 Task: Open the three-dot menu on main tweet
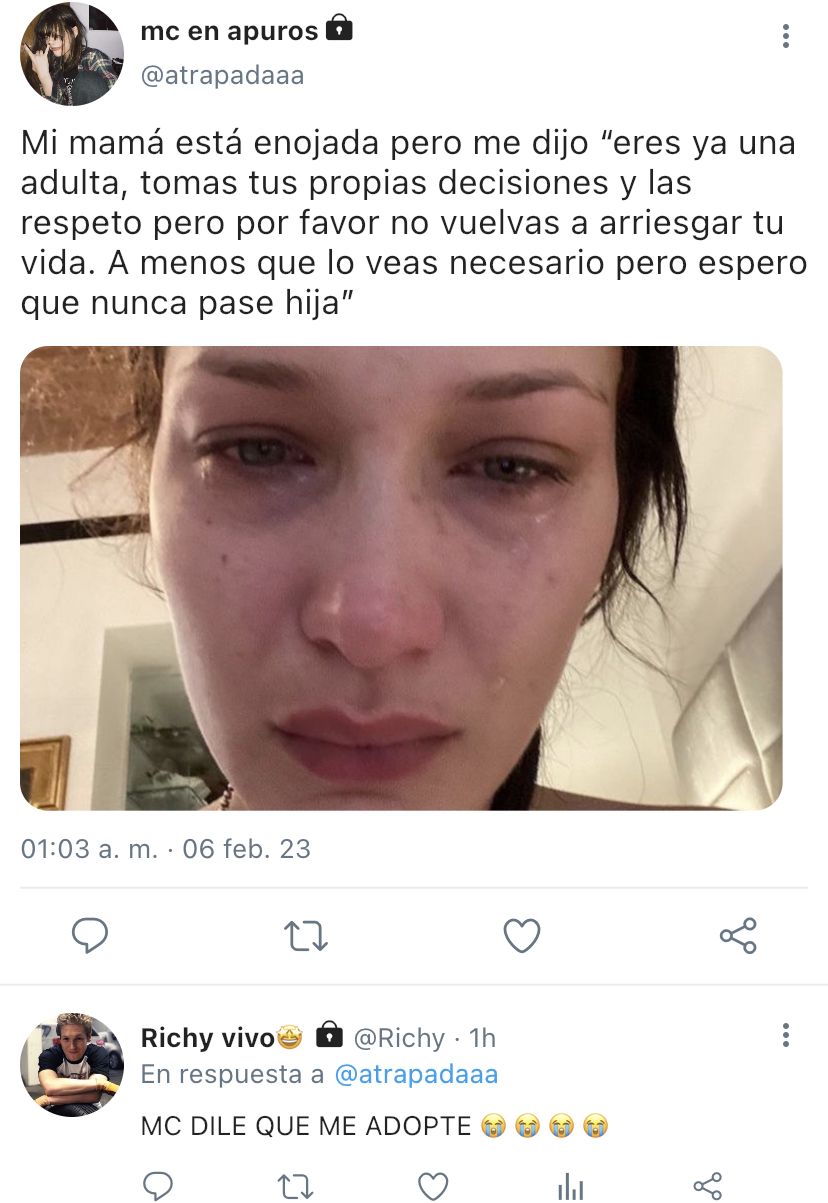click(x=786, y=36)
